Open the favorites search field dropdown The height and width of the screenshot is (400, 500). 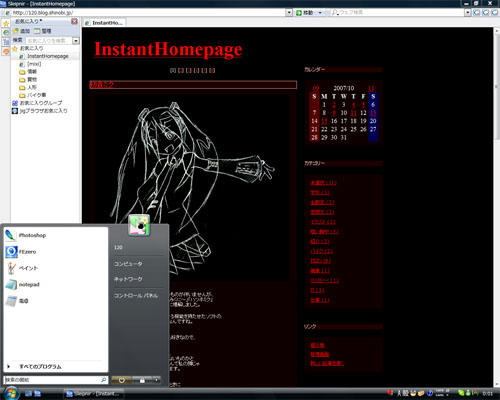tap(76, 41)
